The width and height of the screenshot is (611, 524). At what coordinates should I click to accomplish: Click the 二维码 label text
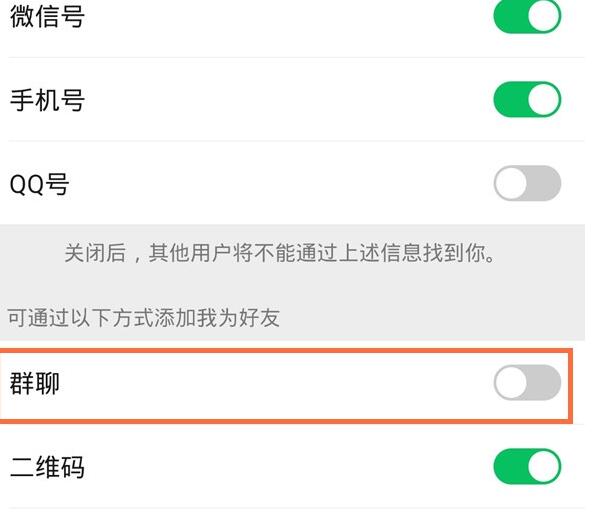(47, 467)
